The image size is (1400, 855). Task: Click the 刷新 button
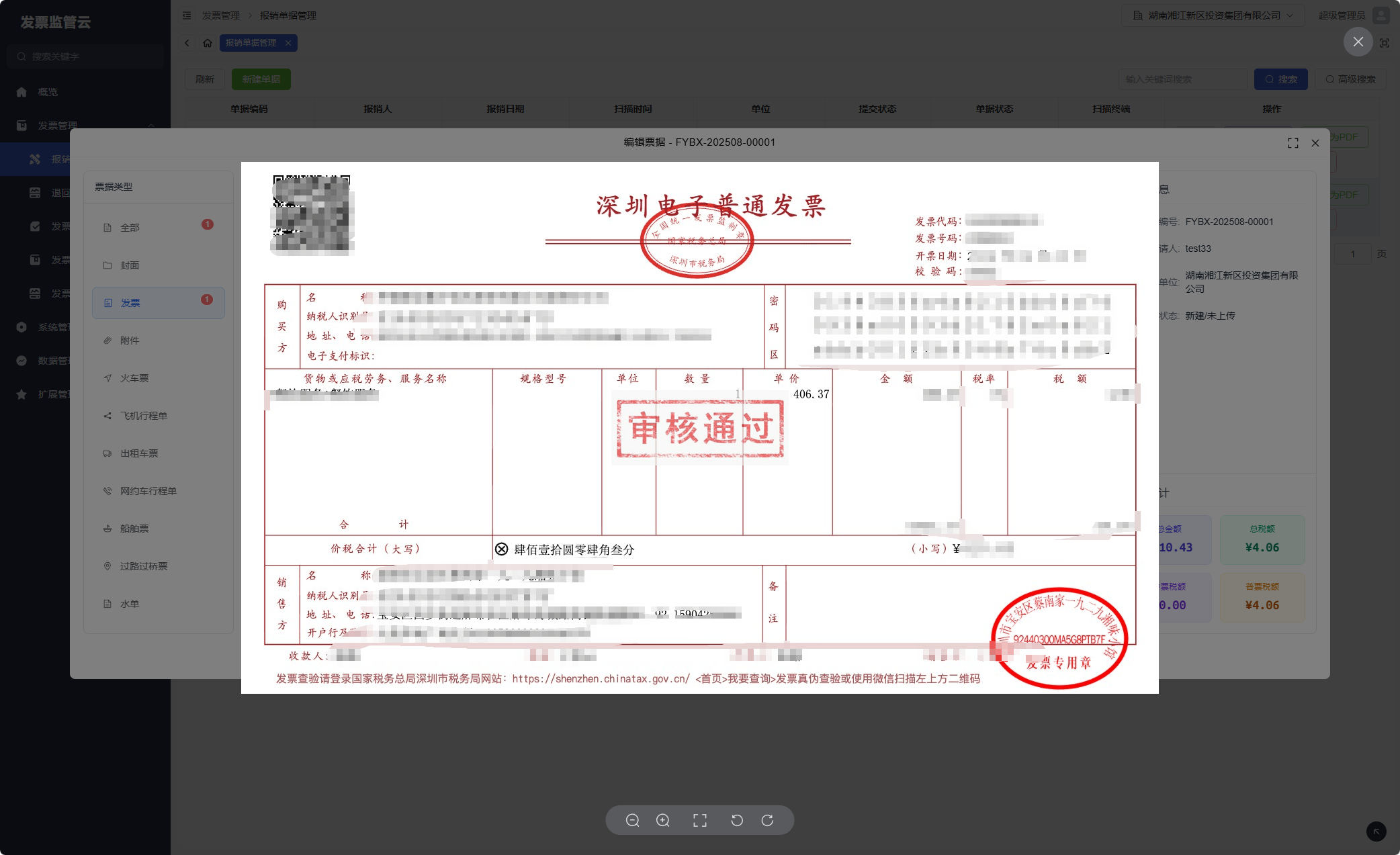pos(205,79)
